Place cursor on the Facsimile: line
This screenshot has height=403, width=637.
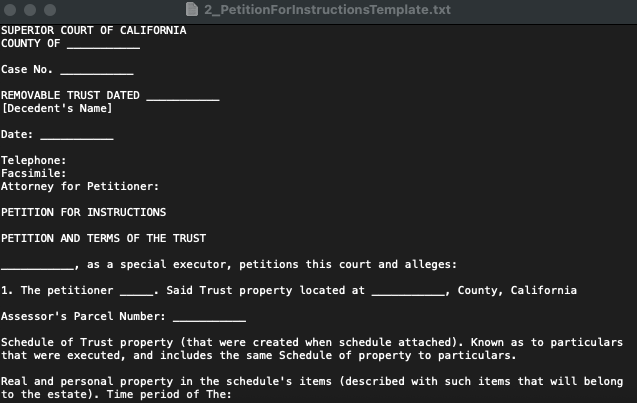click(x=34, y=173)
